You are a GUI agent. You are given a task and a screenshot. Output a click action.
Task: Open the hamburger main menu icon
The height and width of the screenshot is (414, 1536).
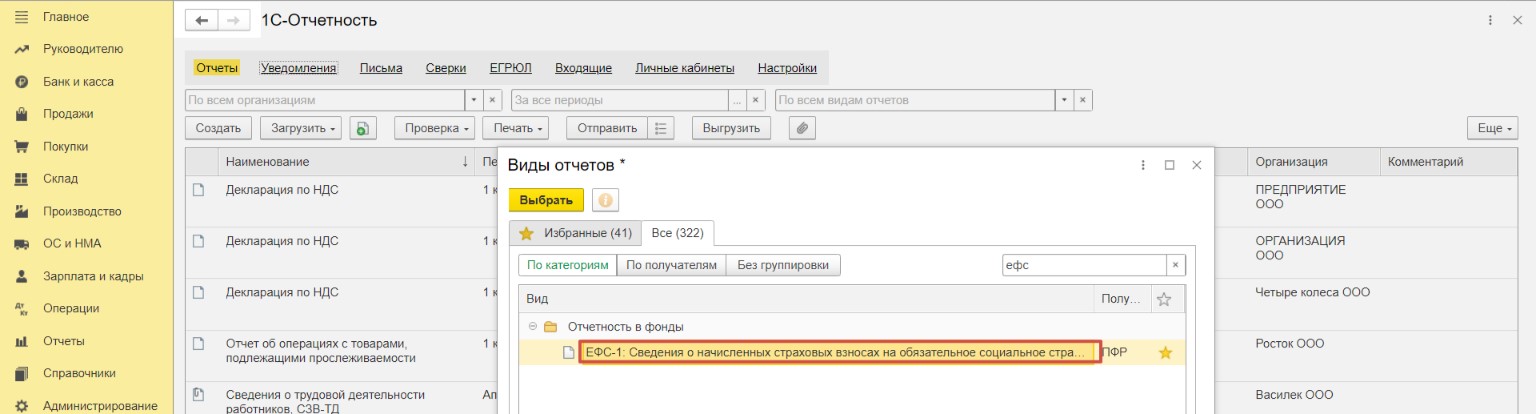20,17
